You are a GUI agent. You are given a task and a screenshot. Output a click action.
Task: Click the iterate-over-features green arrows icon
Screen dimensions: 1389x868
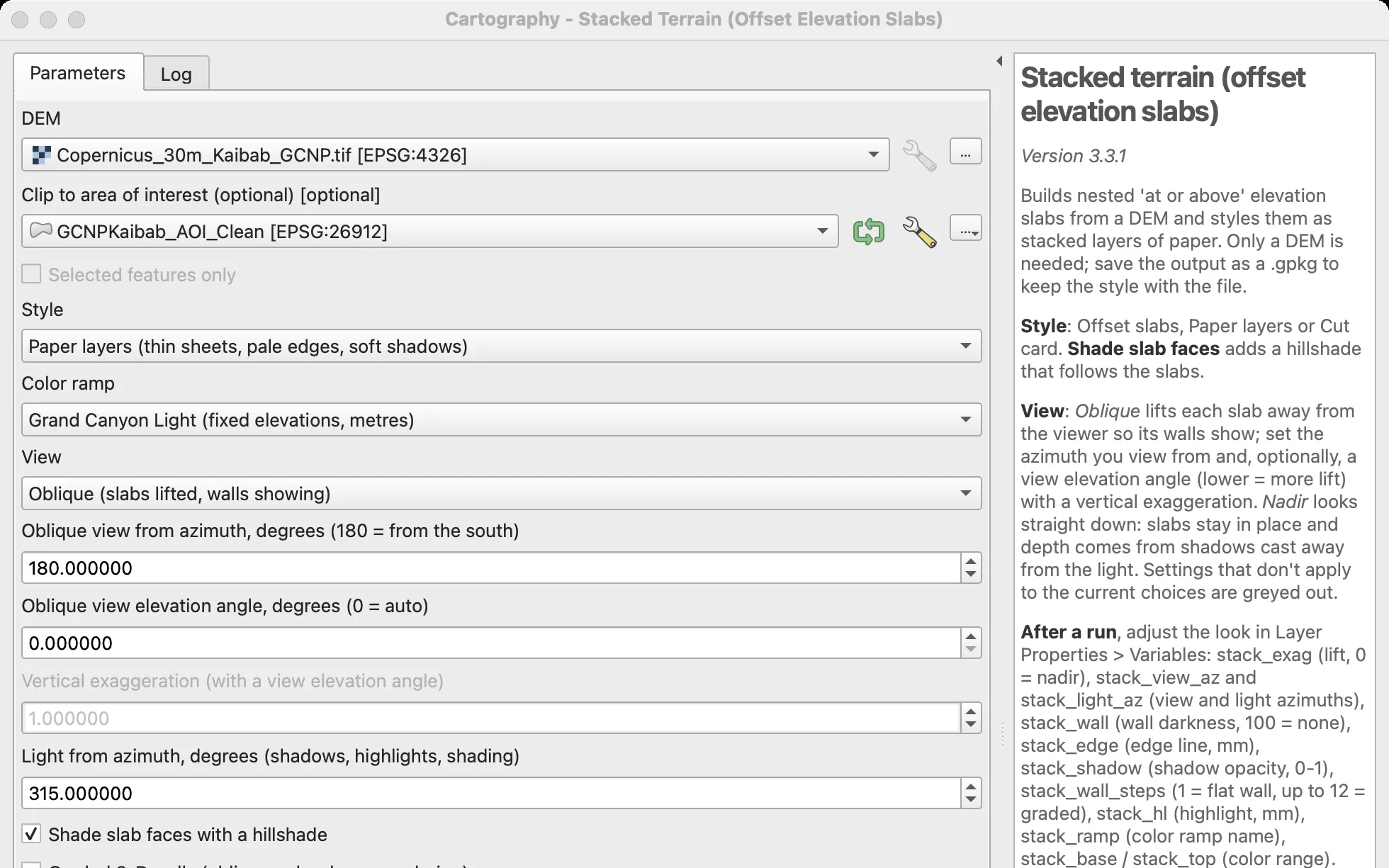pos(868,232)
